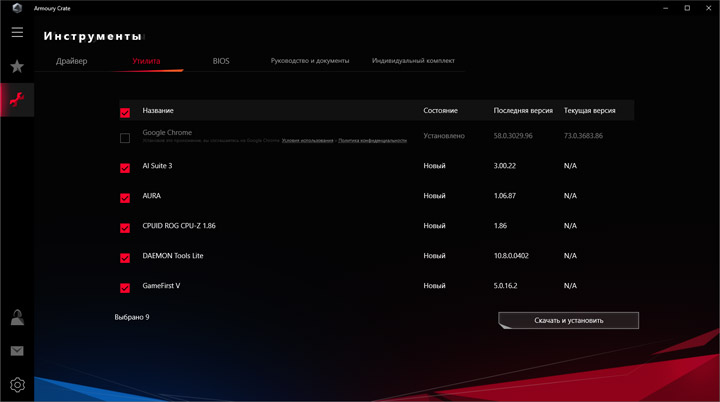This screenshot has height=402, width=720.
Task: Open the hamburger menu in the sidebar
Action: point(17,32)
